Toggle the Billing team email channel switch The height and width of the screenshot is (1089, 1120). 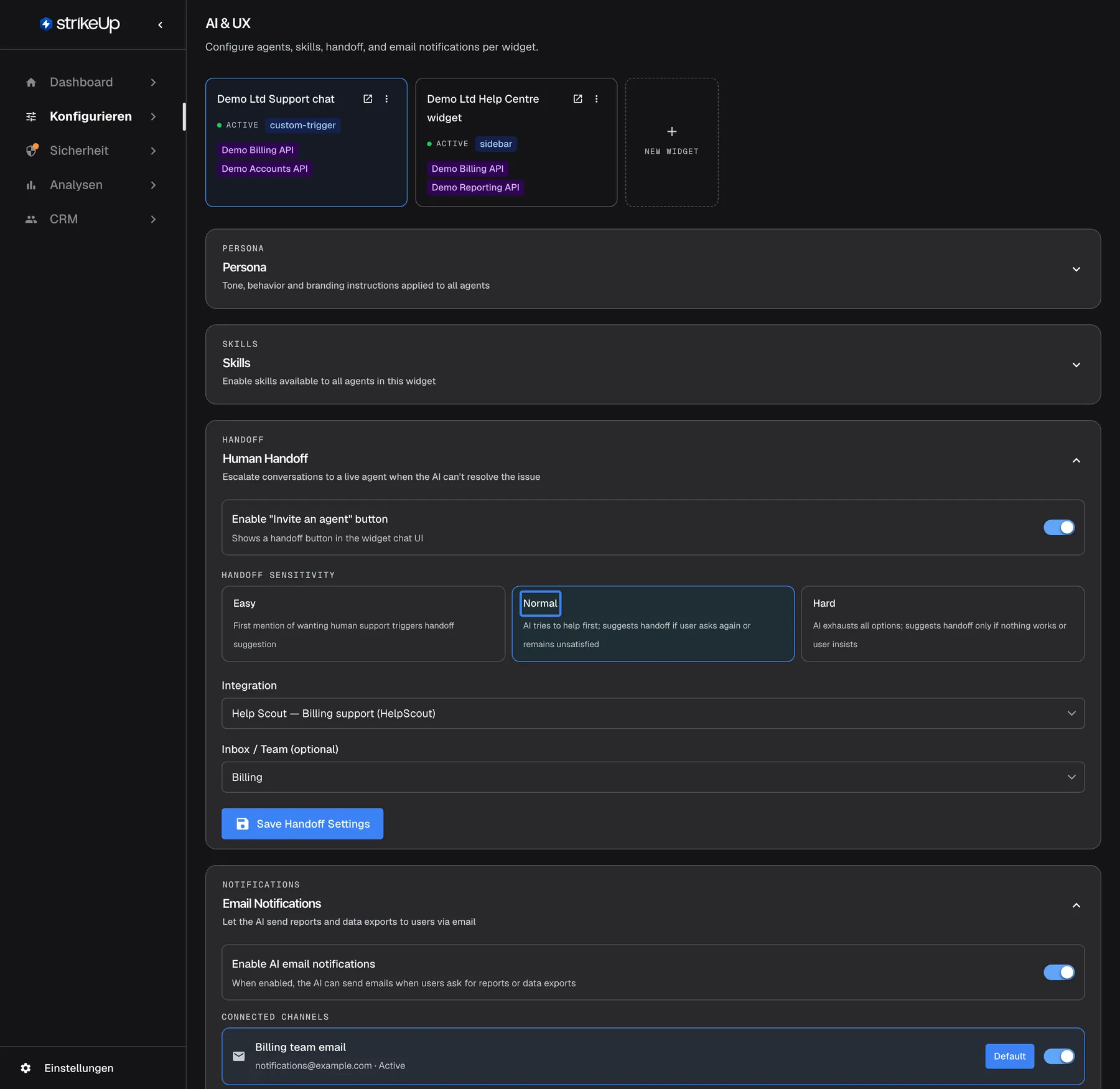tap(1059, 1057)
